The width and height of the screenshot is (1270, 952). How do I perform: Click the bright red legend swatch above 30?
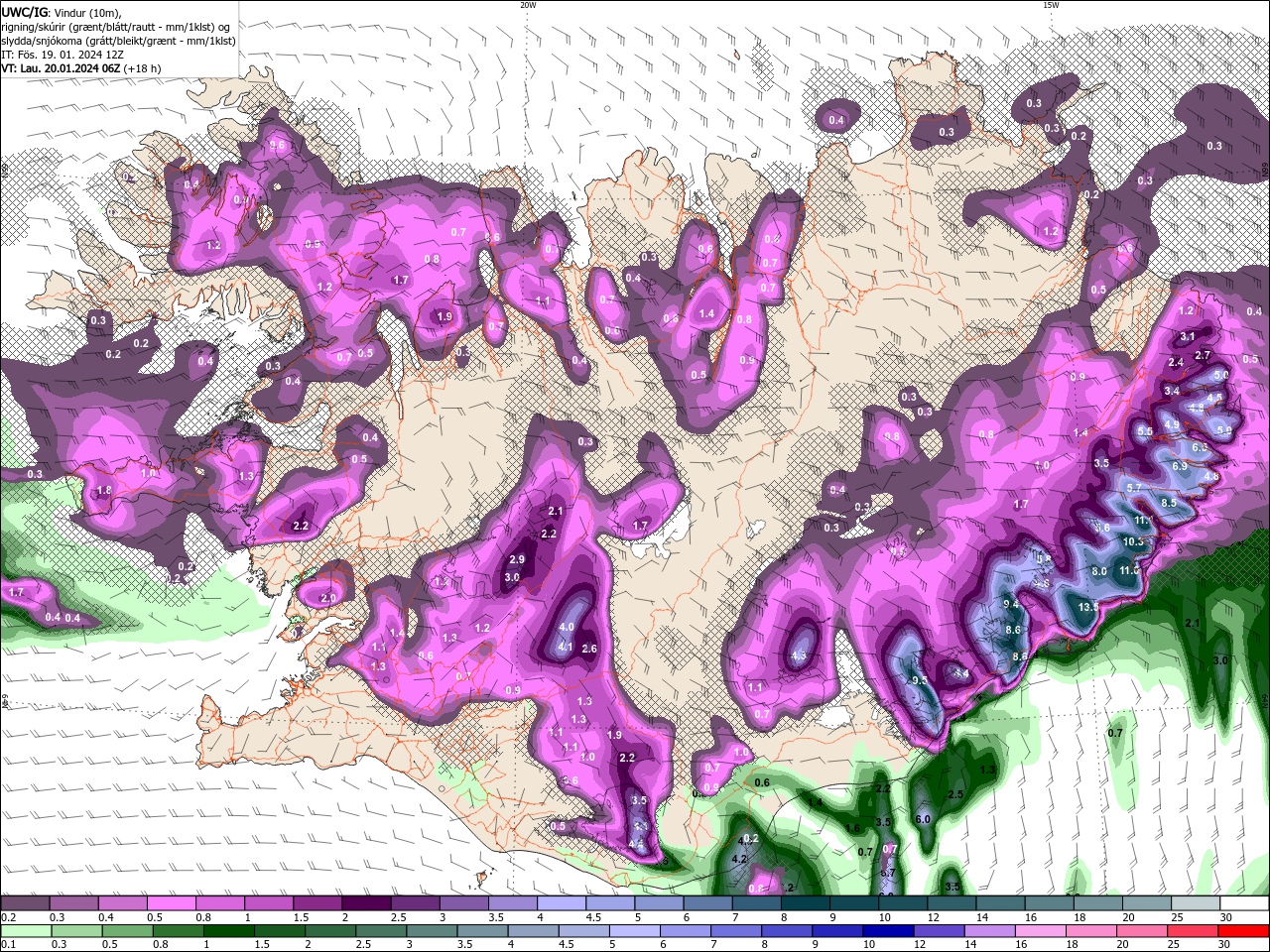click(x=1243, y=931)
